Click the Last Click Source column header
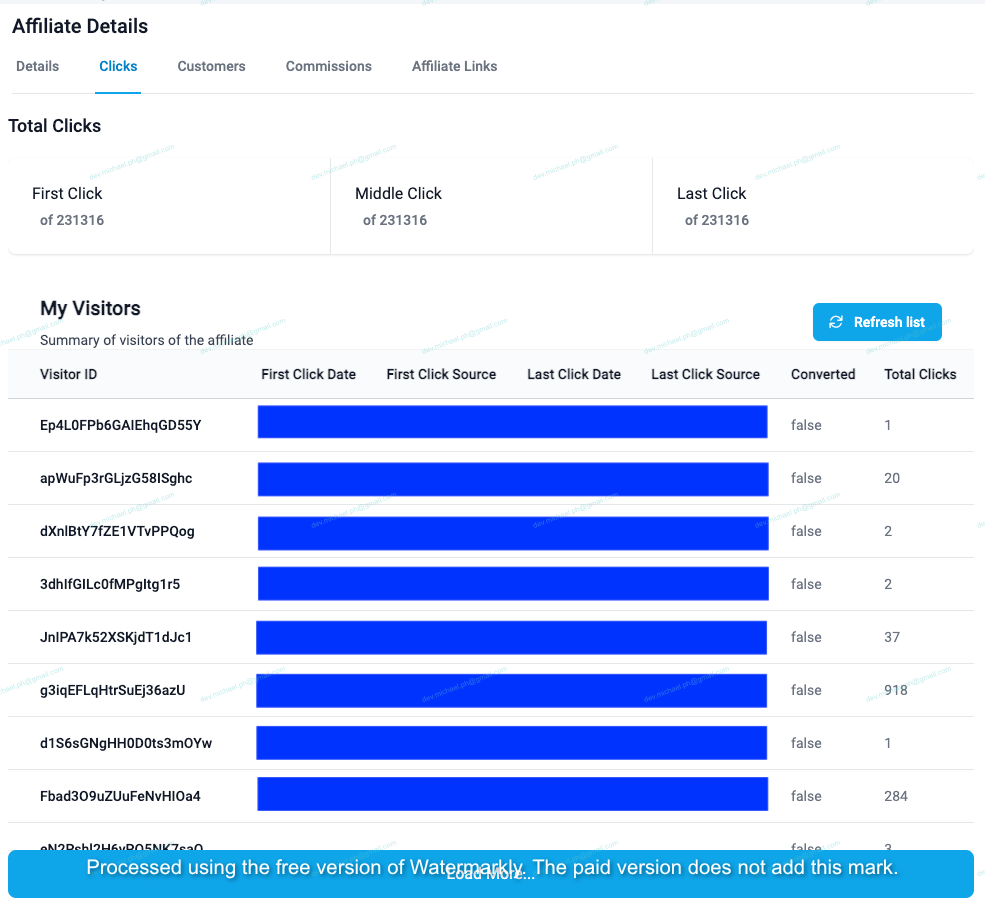The width and height of the screenshot is (985, 901). 705,374
